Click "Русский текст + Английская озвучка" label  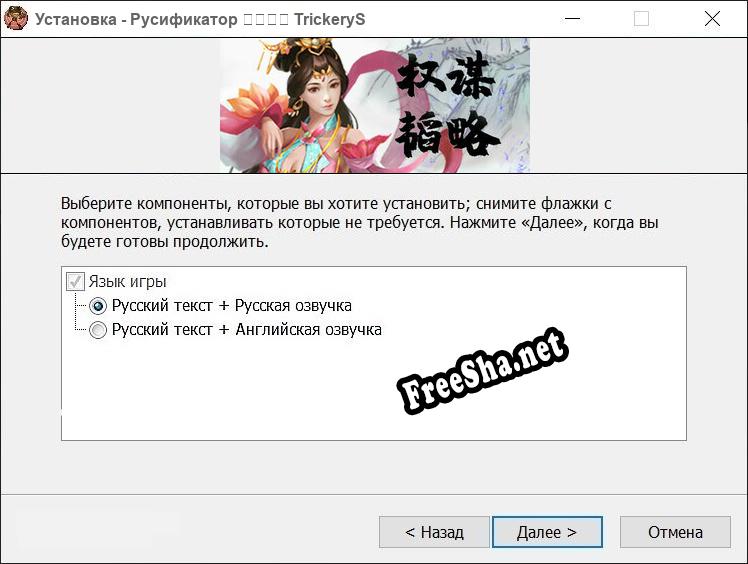(246, 330)
